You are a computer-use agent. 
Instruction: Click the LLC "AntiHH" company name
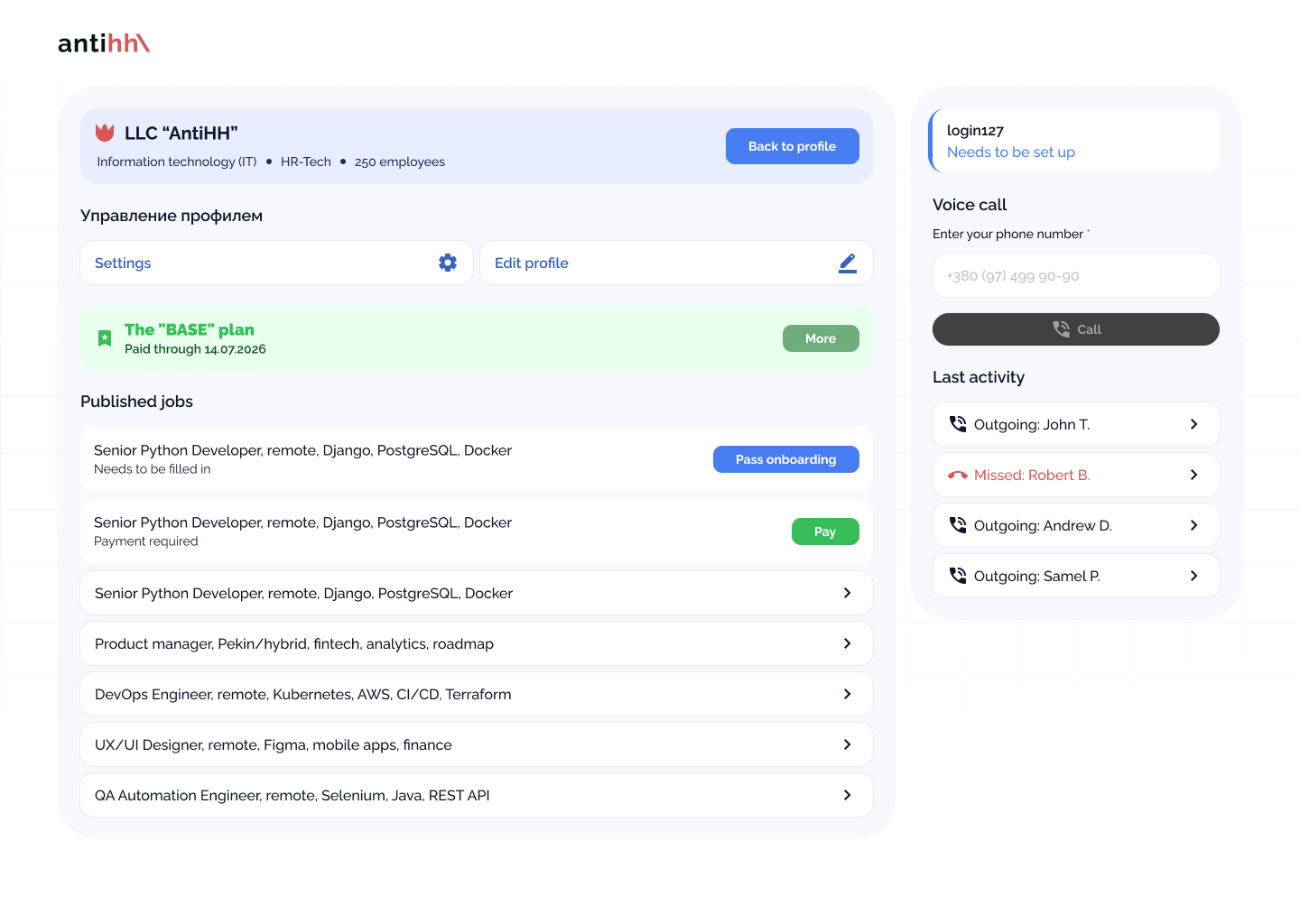(181, 134)
